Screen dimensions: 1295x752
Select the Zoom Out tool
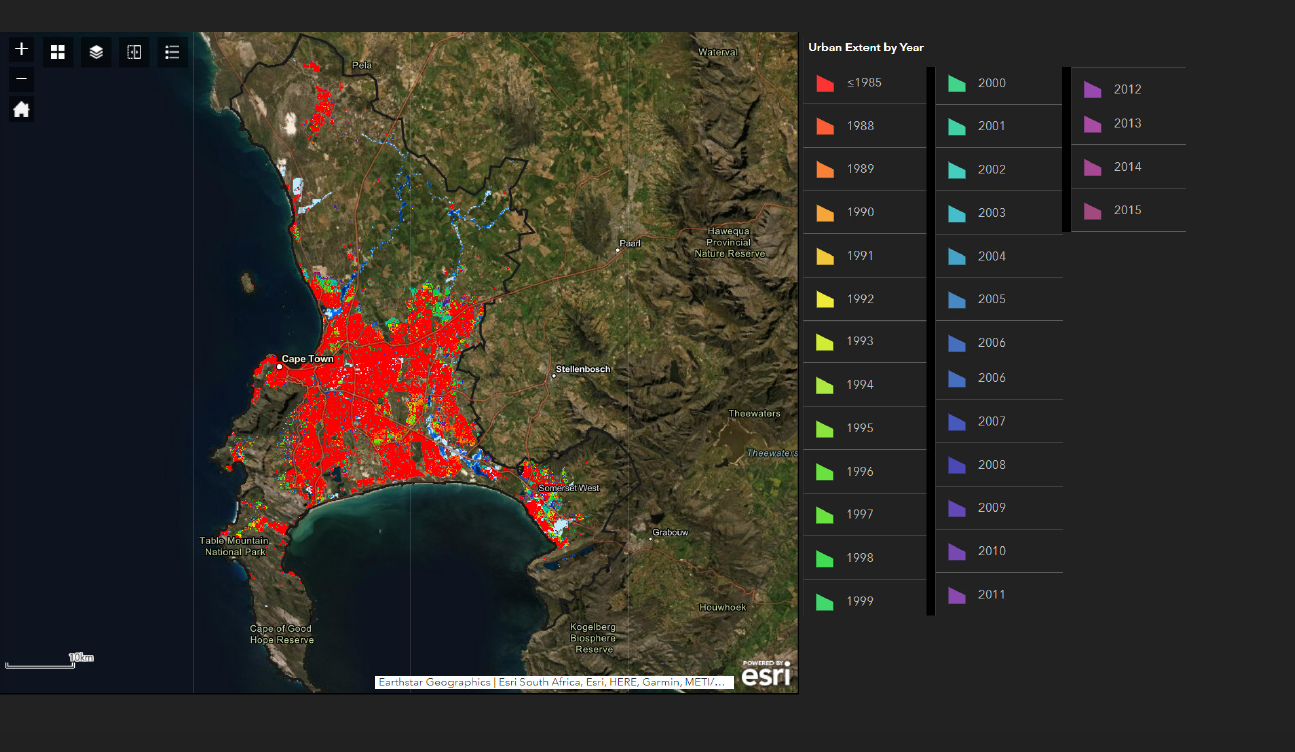20,77
